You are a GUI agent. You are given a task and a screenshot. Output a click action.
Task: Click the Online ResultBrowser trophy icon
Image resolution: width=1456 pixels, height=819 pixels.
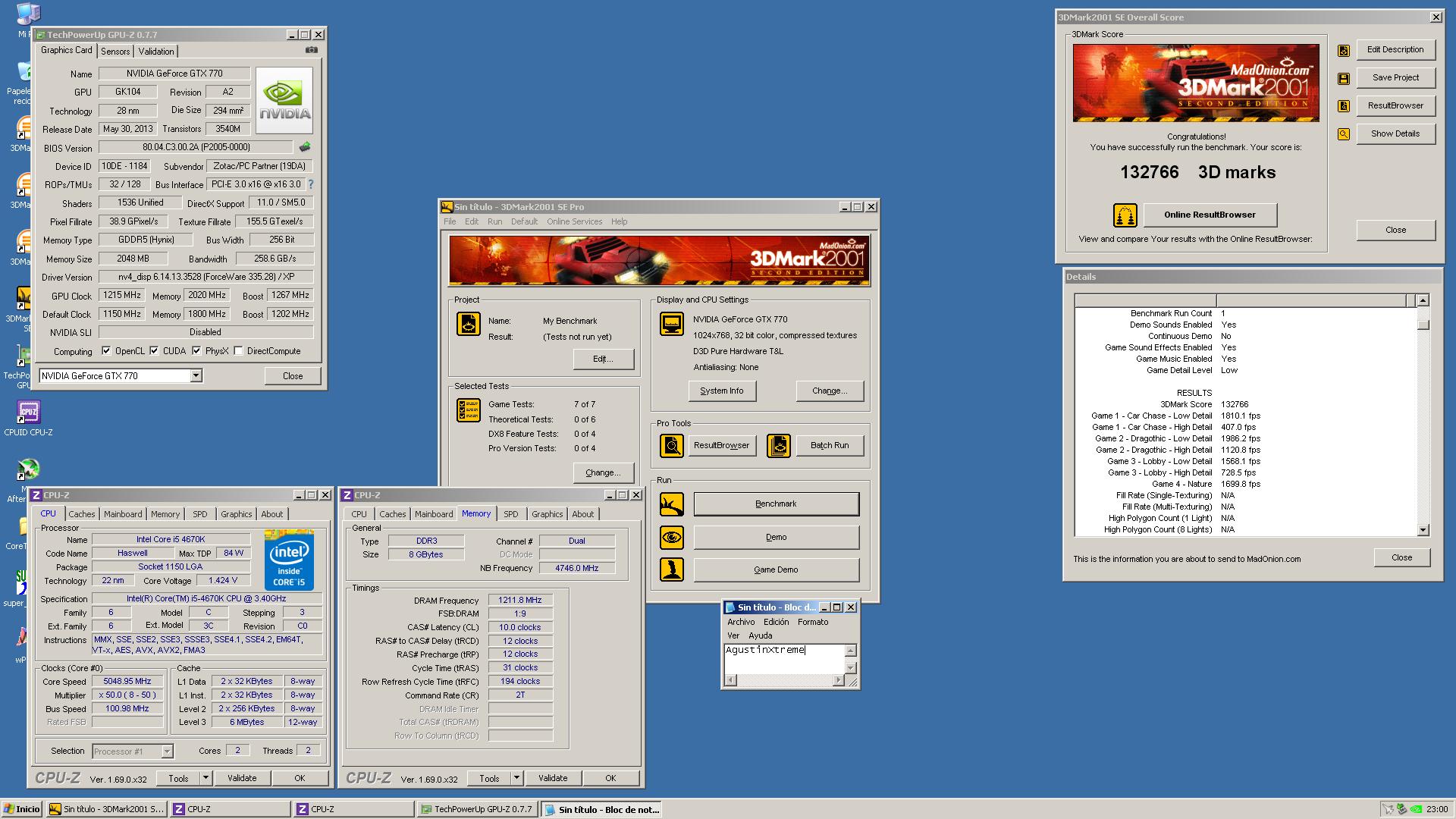[x=1125, y=215]
